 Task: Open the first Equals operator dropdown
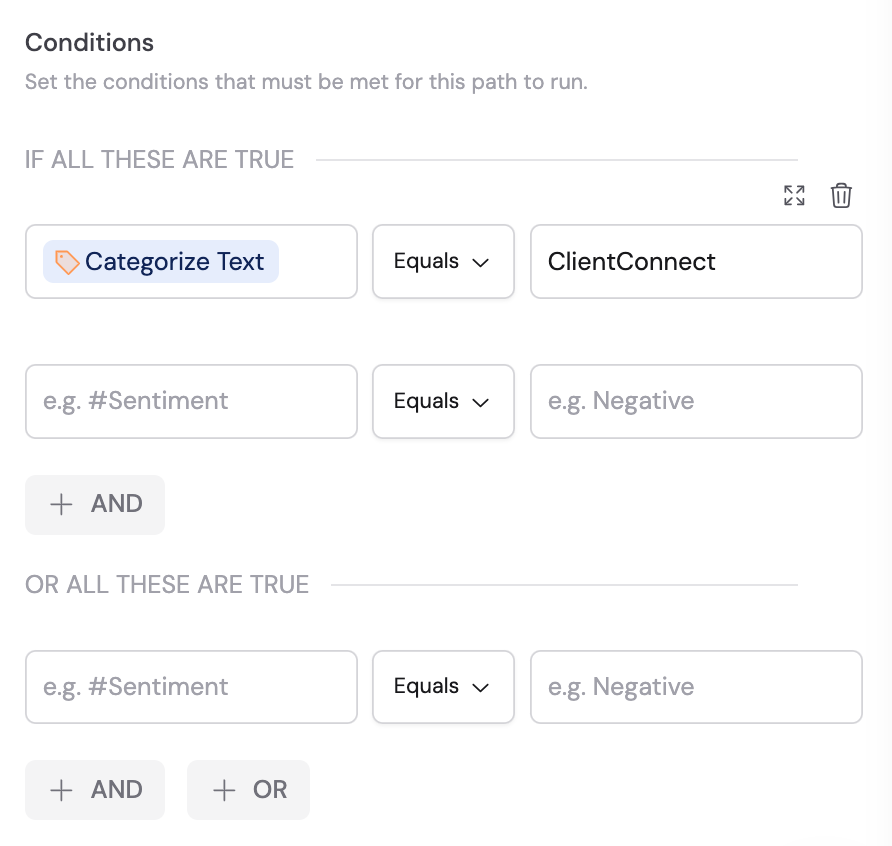pyautogui.click(x=443, y=262)
